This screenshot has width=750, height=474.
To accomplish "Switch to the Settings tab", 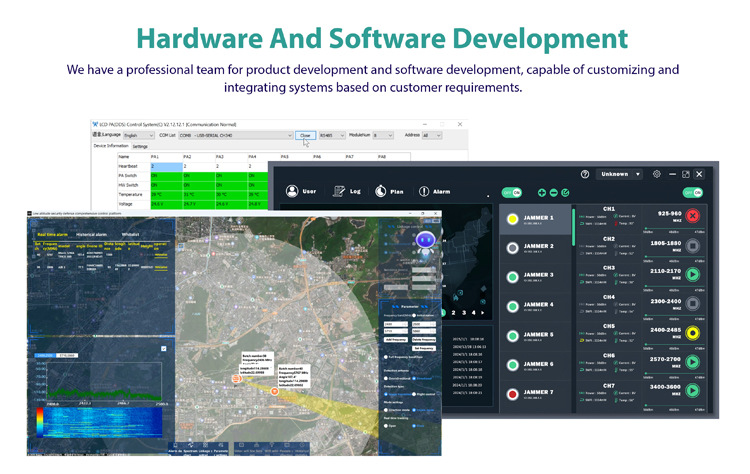I will pos(142,146).
